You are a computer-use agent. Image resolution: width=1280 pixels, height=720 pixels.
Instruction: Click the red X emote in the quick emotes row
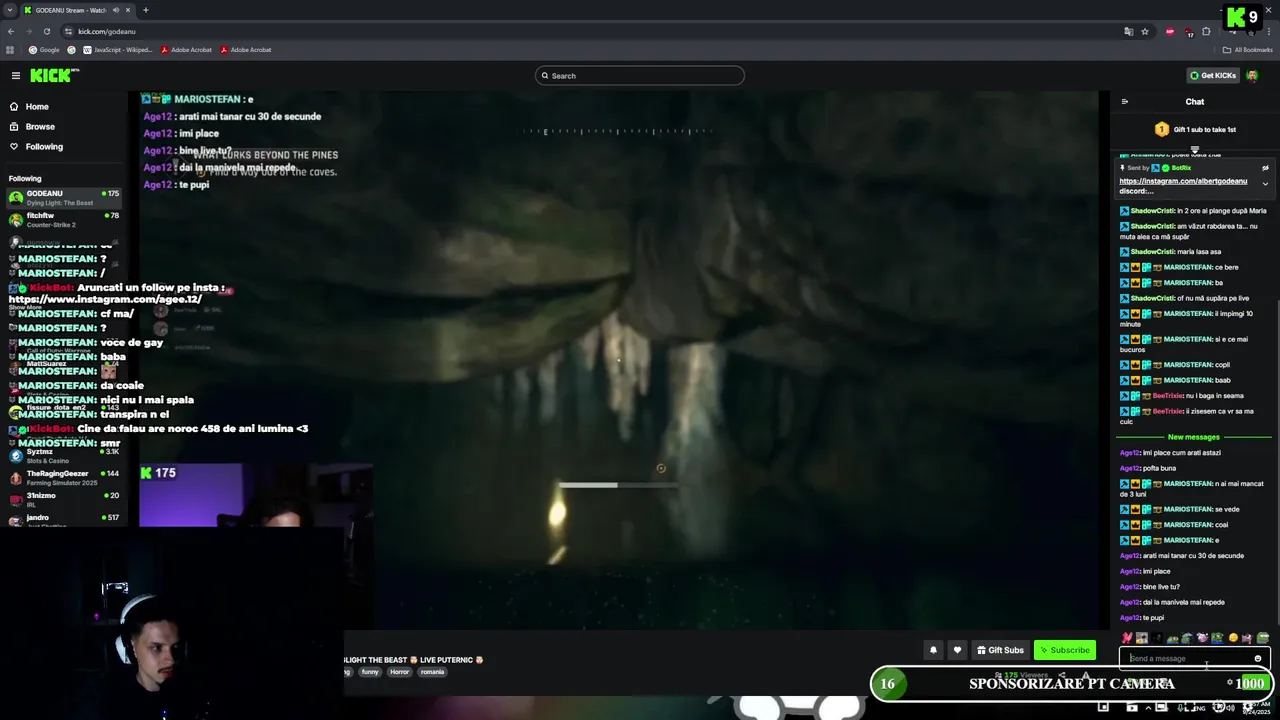pyautogui.click(x=1127, y=638)
